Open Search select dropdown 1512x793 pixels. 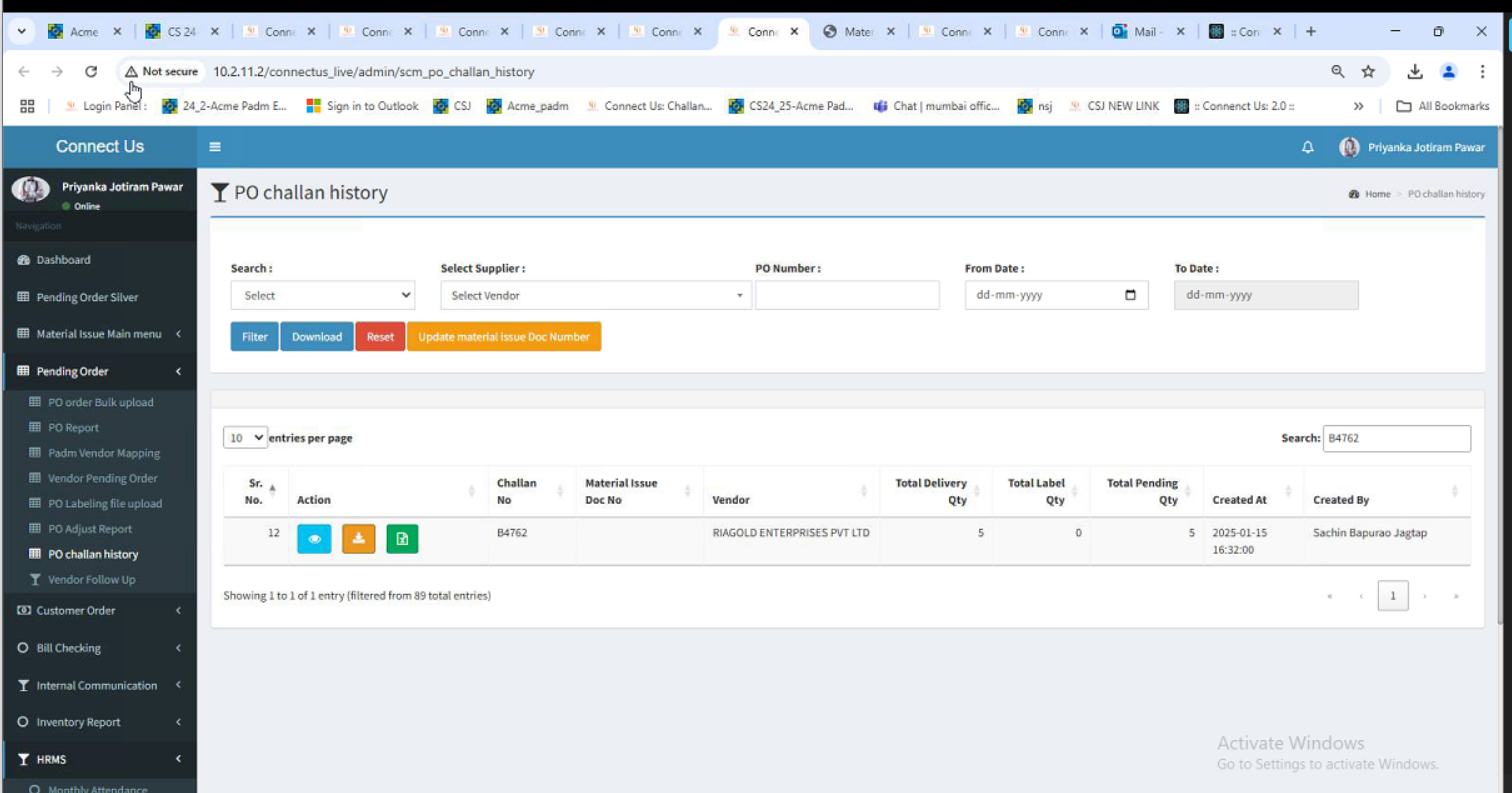[x=323, y=295]
